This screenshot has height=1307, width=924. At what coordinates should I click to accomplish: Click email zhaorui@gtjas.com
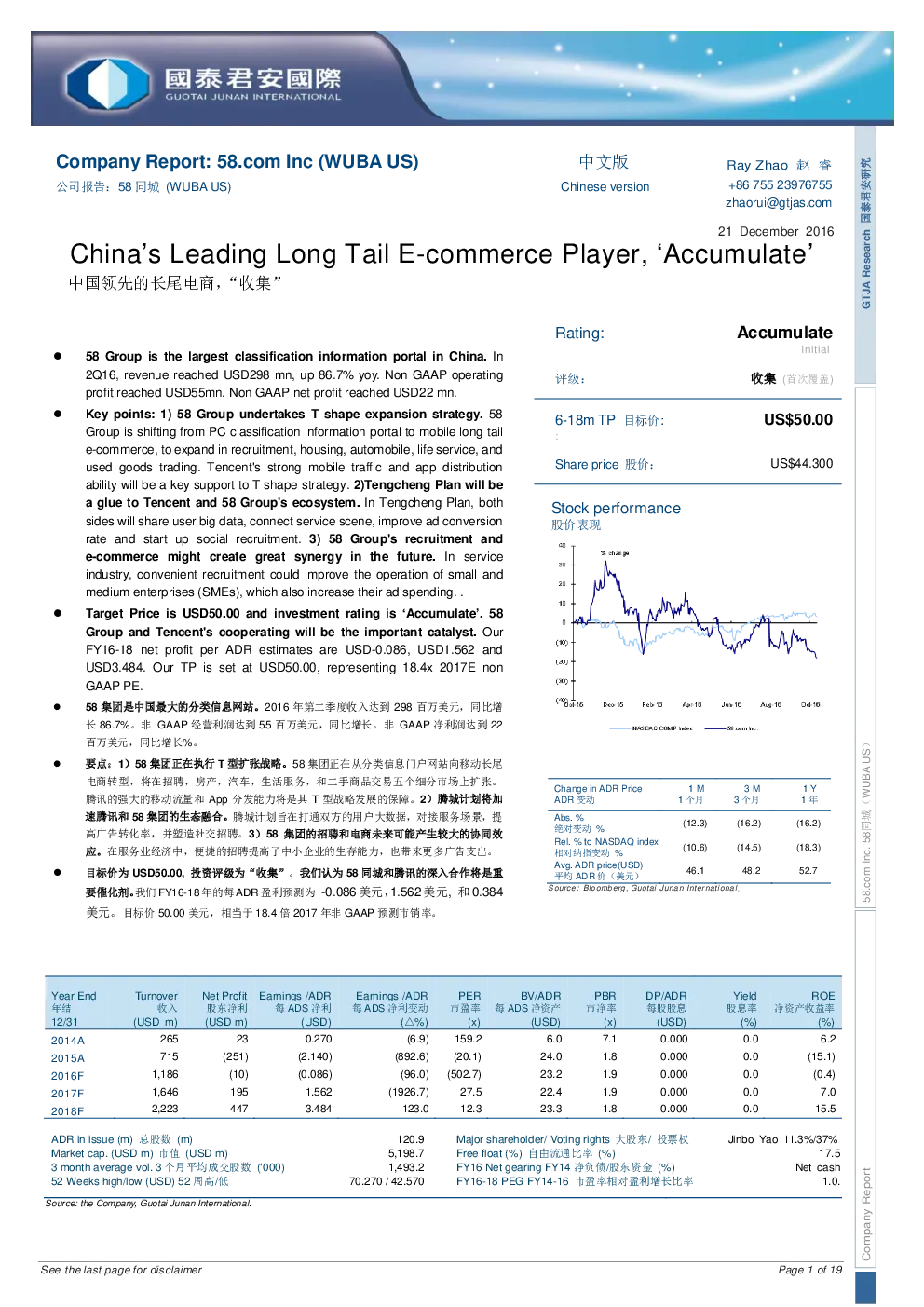pos(779,203)
